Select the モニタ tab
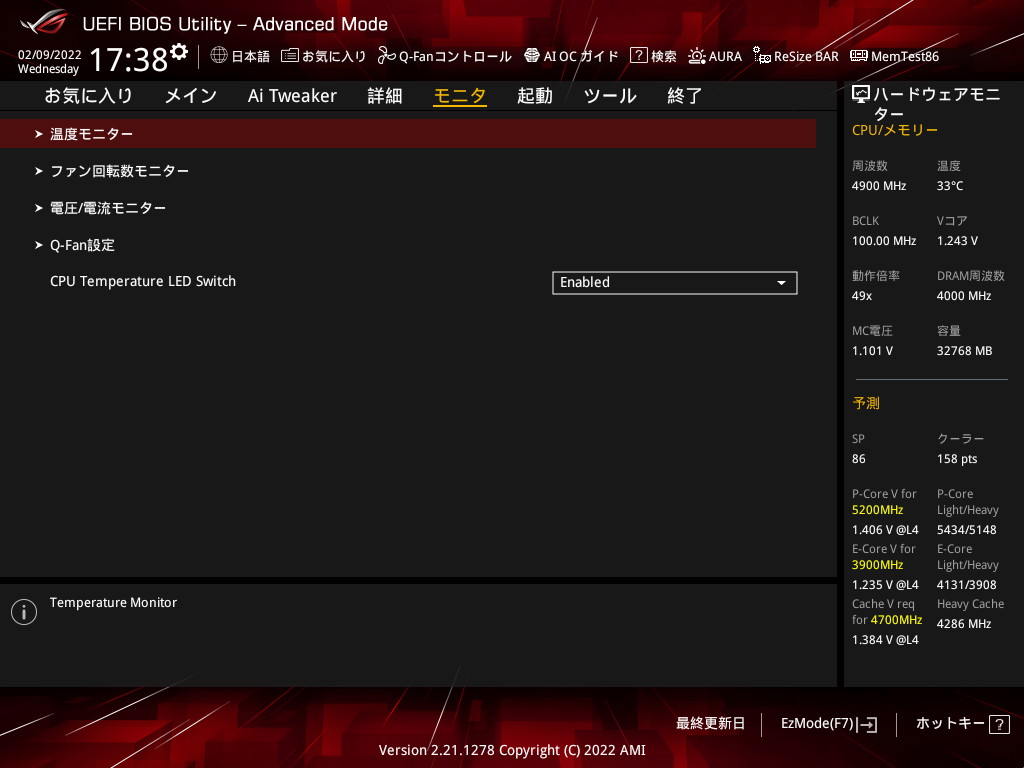Viewport: 1024px width, 768px height. (460, 96)
